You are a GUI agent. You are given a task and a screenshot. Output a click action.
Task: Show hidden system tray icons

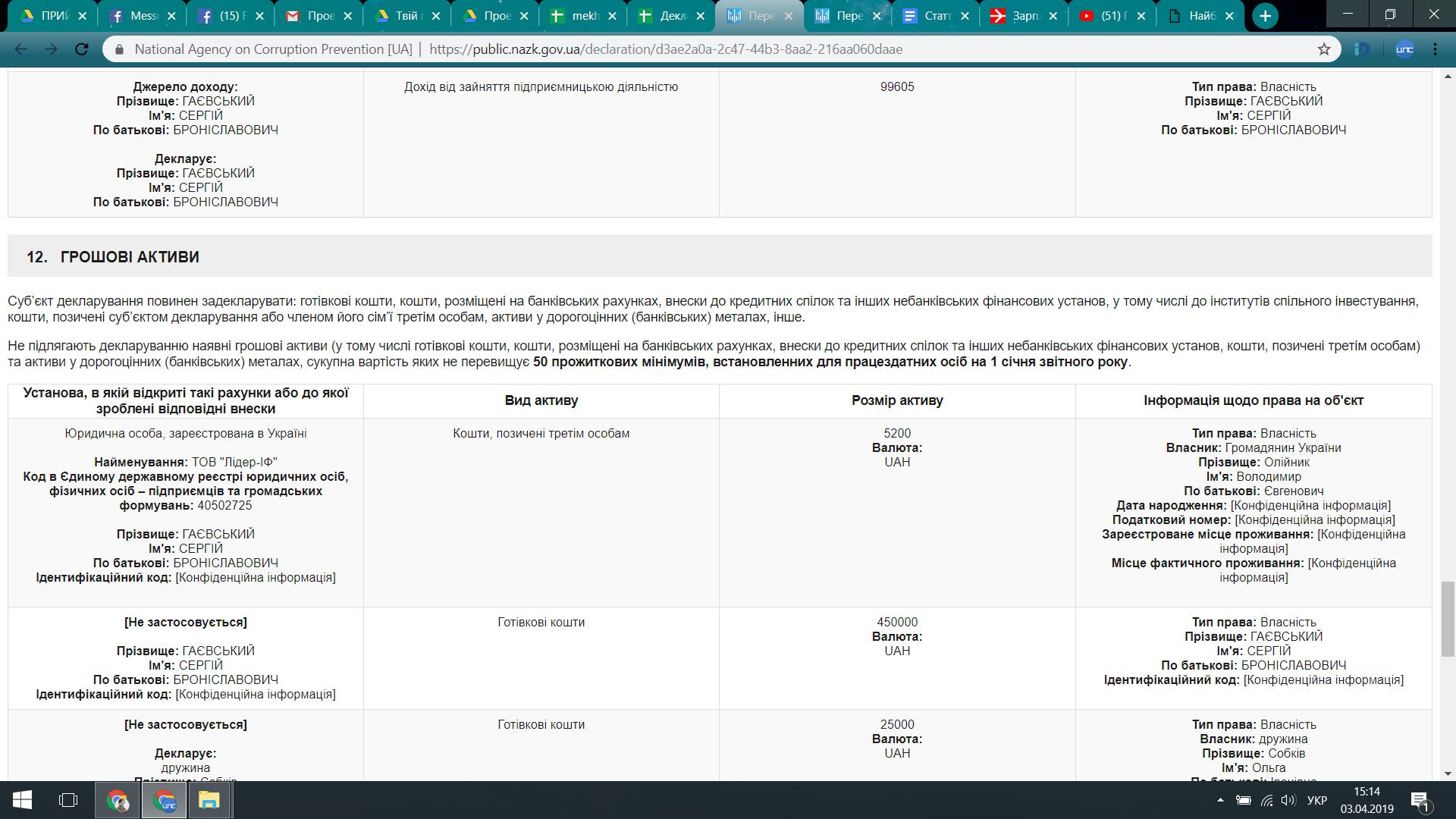click(1220, 800)
